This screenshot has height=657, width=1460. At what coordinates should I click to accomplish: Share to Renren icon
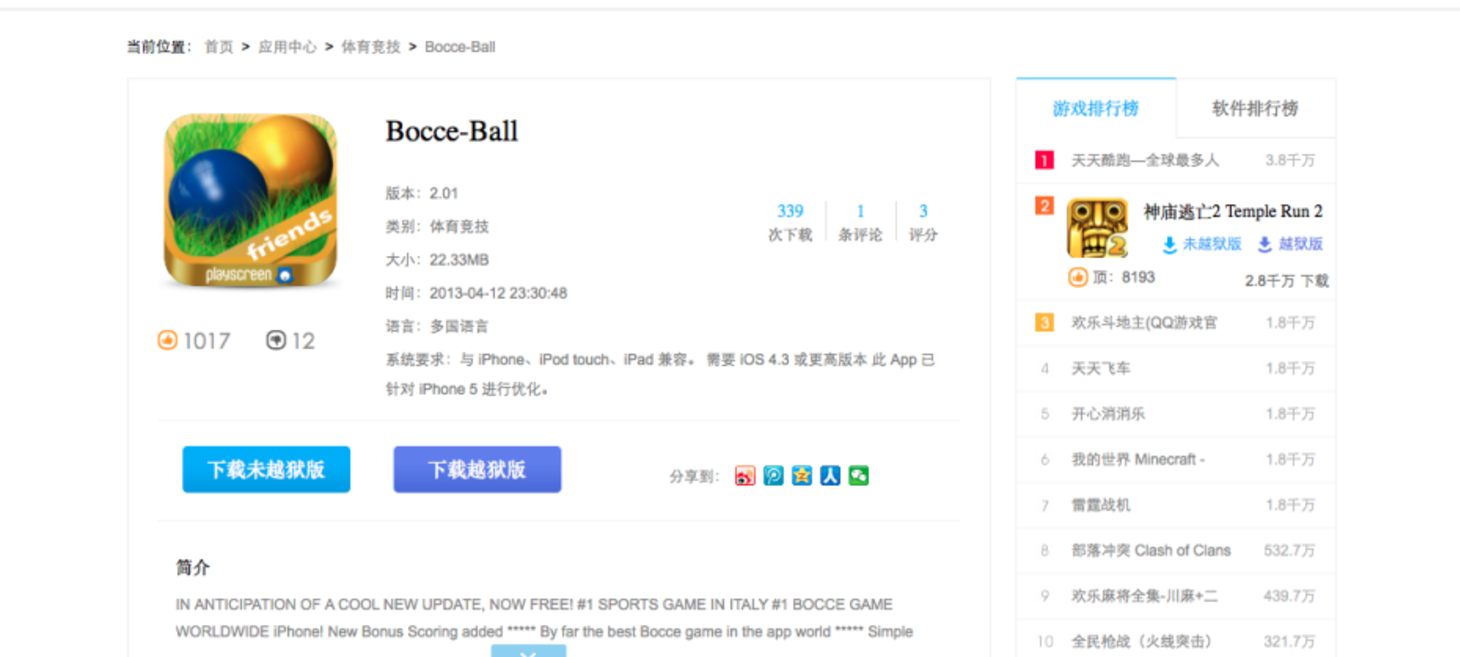pos(830,476)
